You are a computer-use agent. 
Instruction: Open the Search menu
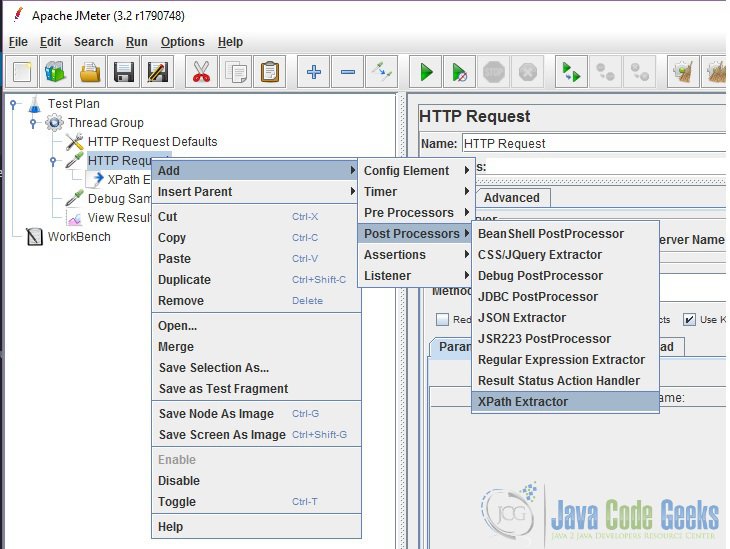(94, 42)
